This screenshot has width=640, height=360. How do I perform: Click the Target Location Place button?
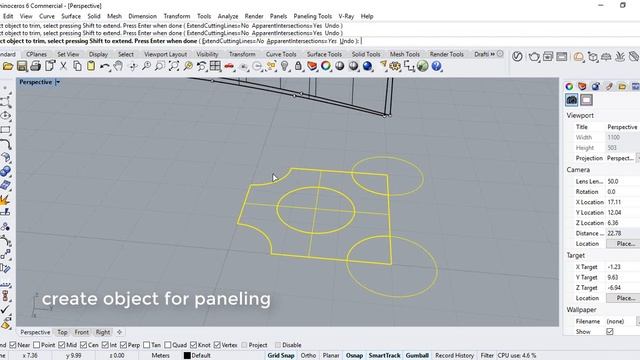[x=624, y=298]
